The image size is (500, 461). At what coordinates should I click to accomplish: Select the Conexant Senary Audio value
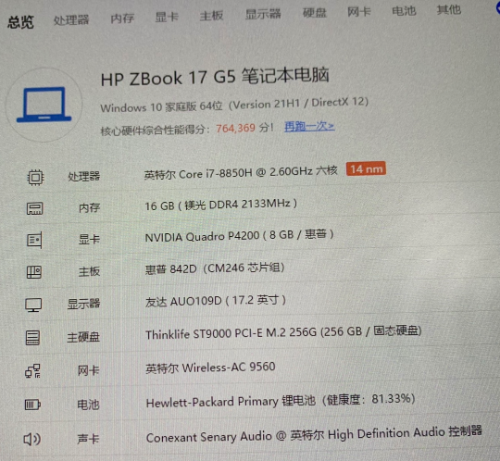pos(314,435)
